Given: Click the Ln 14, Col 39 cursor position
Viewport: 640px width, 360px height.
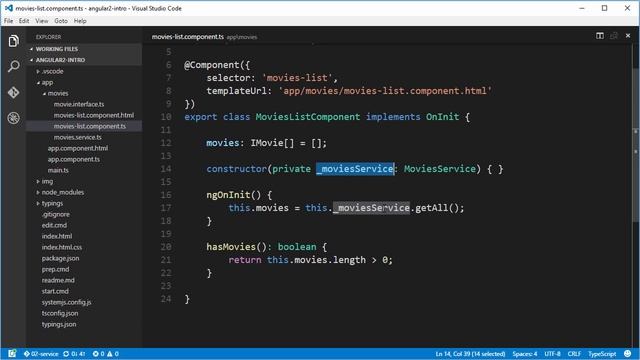Looking at the screenshot, I should click(470, 354).
